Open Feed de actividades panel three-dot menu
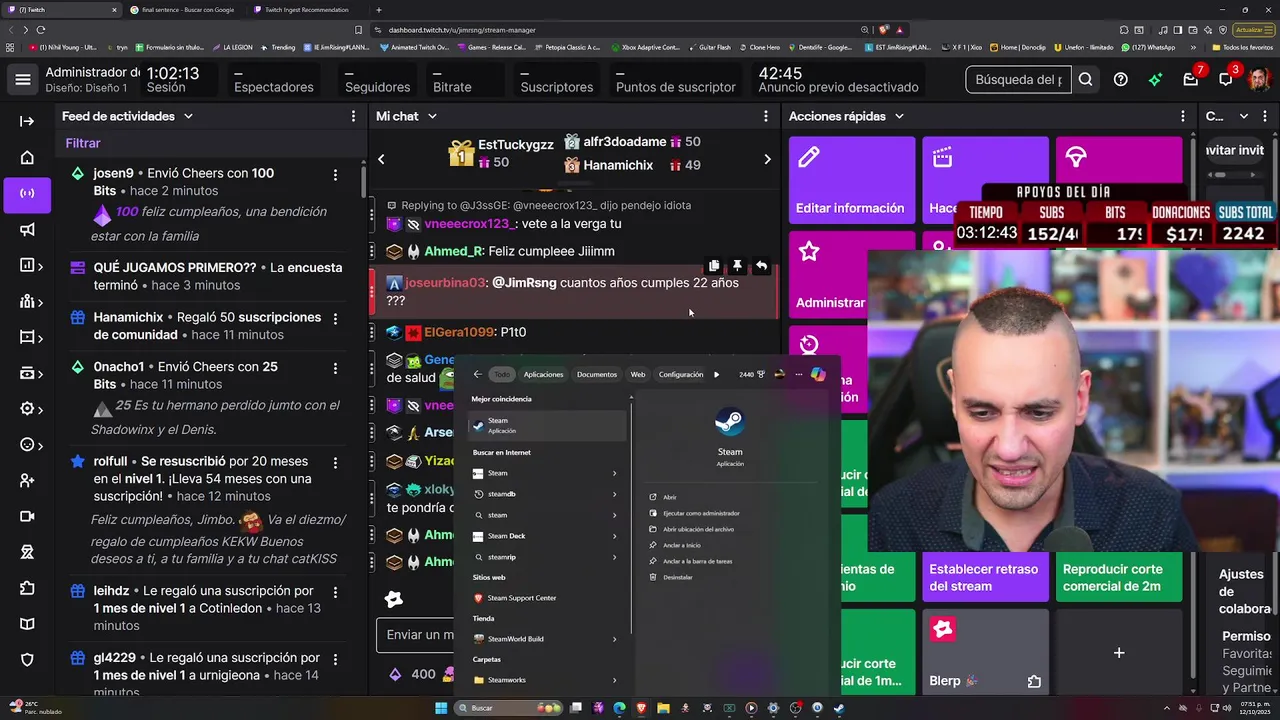The image size is (1280, 720). click(x=353, y=116)
